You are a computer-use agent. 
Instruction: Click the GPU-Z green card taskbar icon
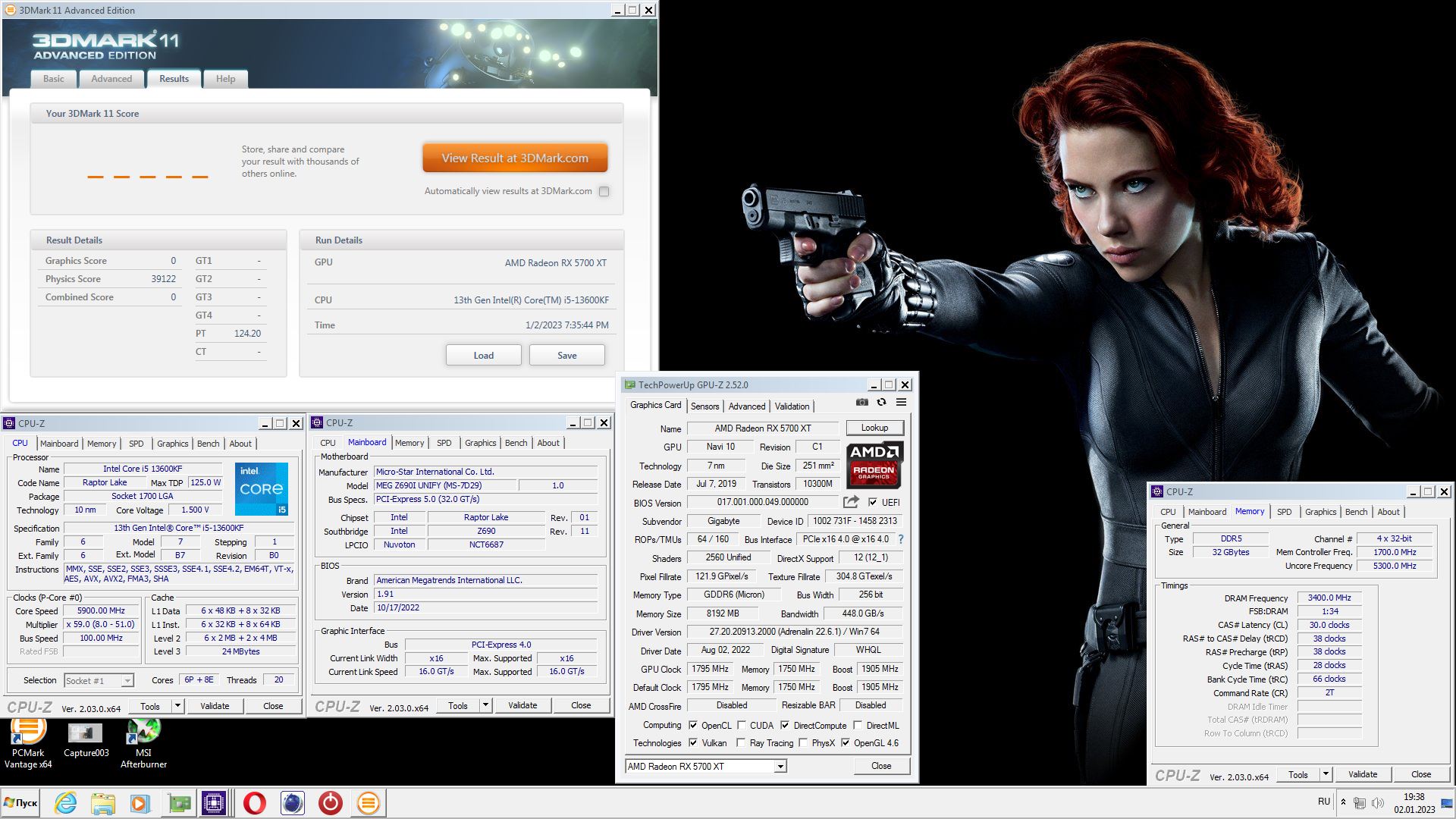click(179, 803)
